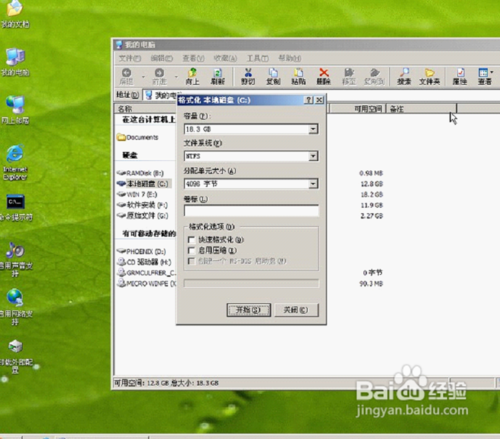
Task: Open the Allocation unit size dropdown
Action: click(x=313, y=184)
